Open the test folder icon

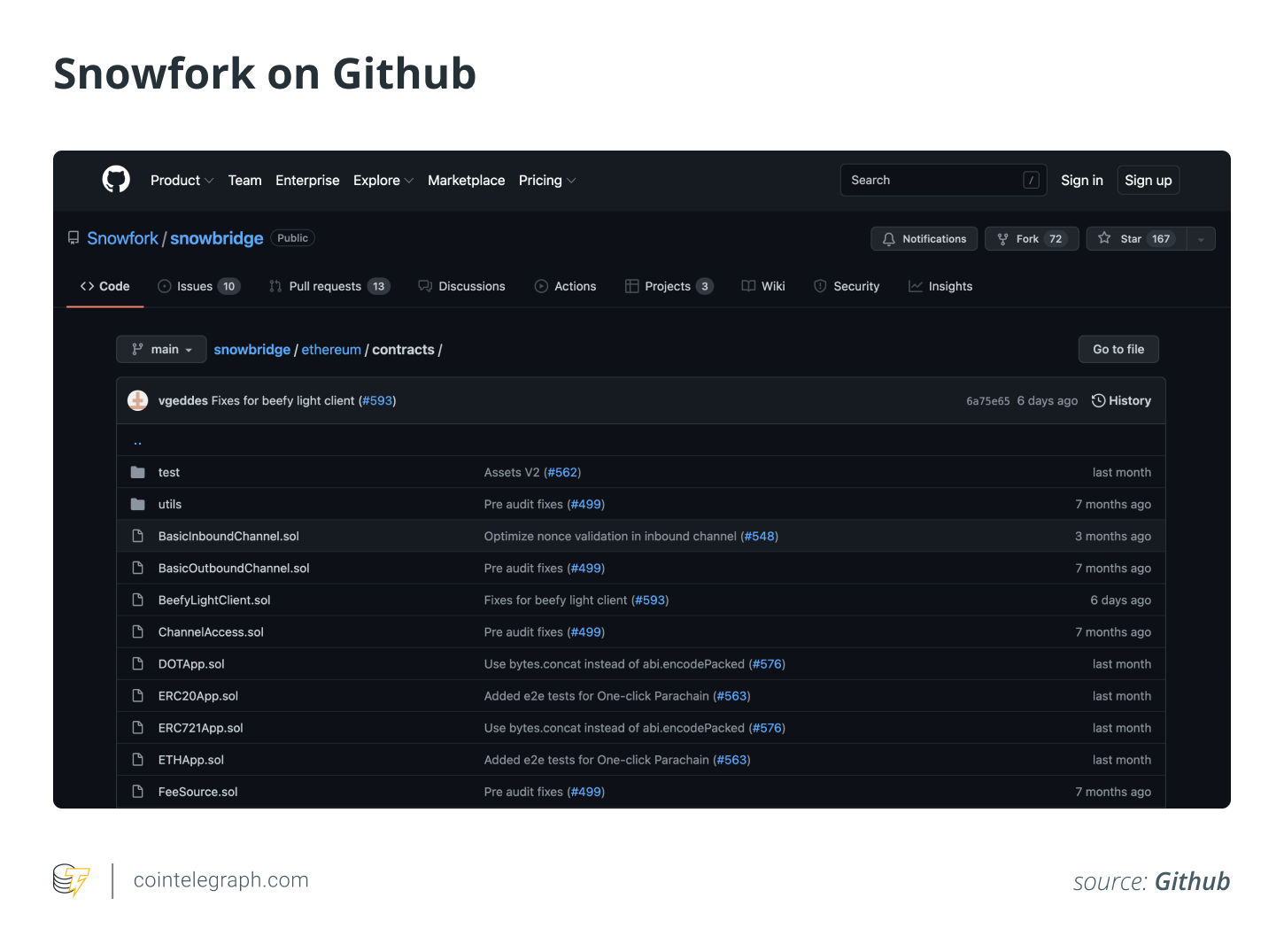click(x=138, y=472)
